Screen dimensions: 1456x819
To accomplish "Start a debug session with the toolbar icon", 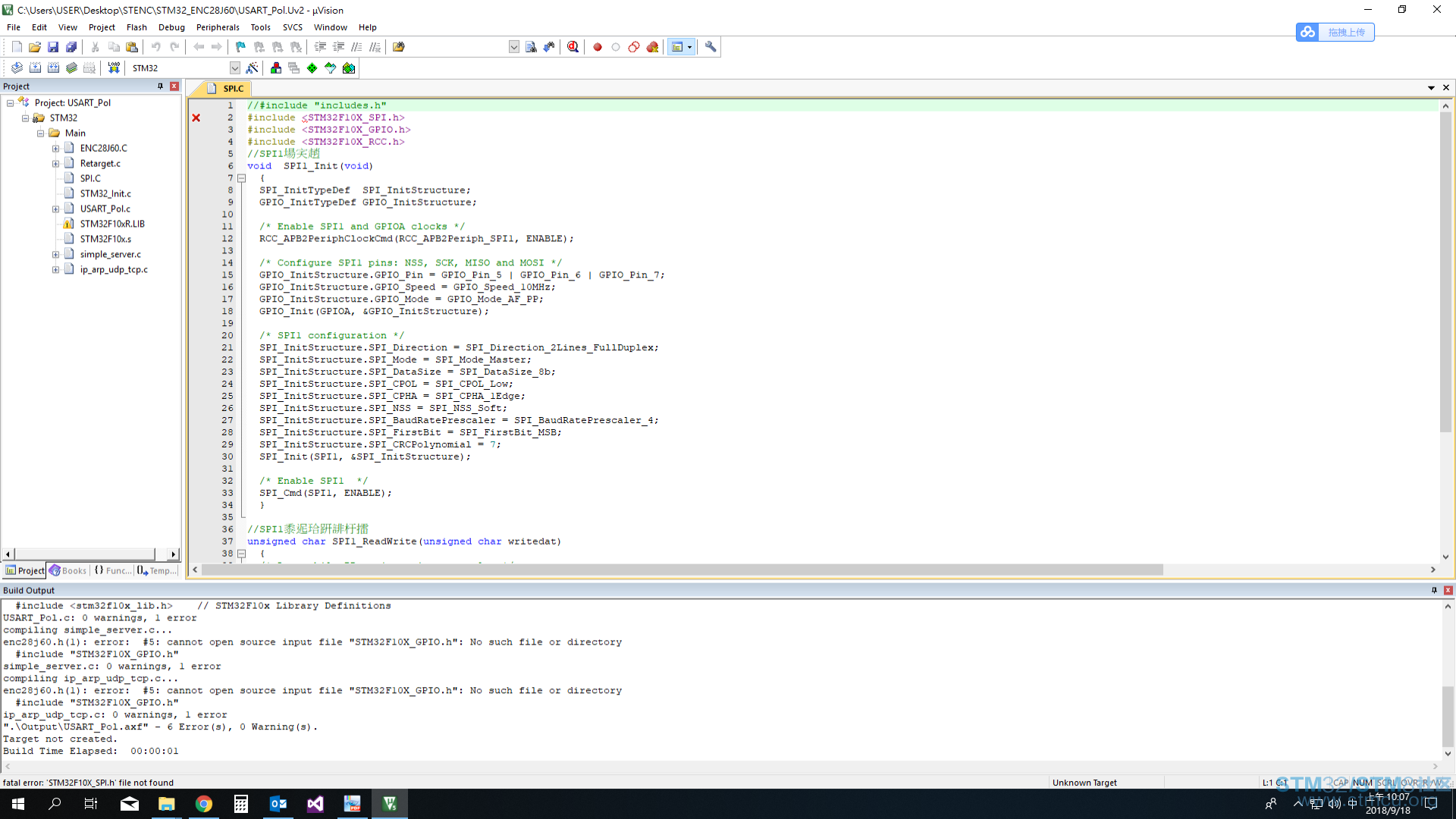I will [573, 47].
